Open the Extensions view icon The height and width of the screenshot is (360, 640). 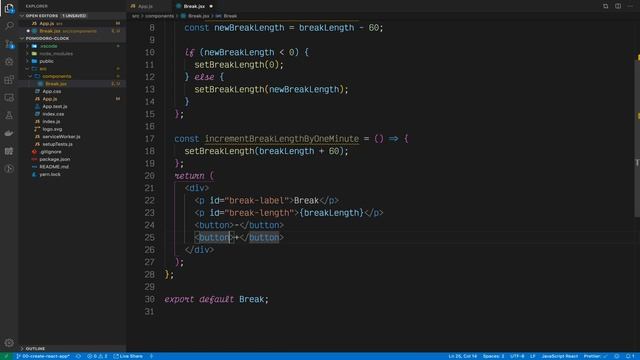point(9,80)
